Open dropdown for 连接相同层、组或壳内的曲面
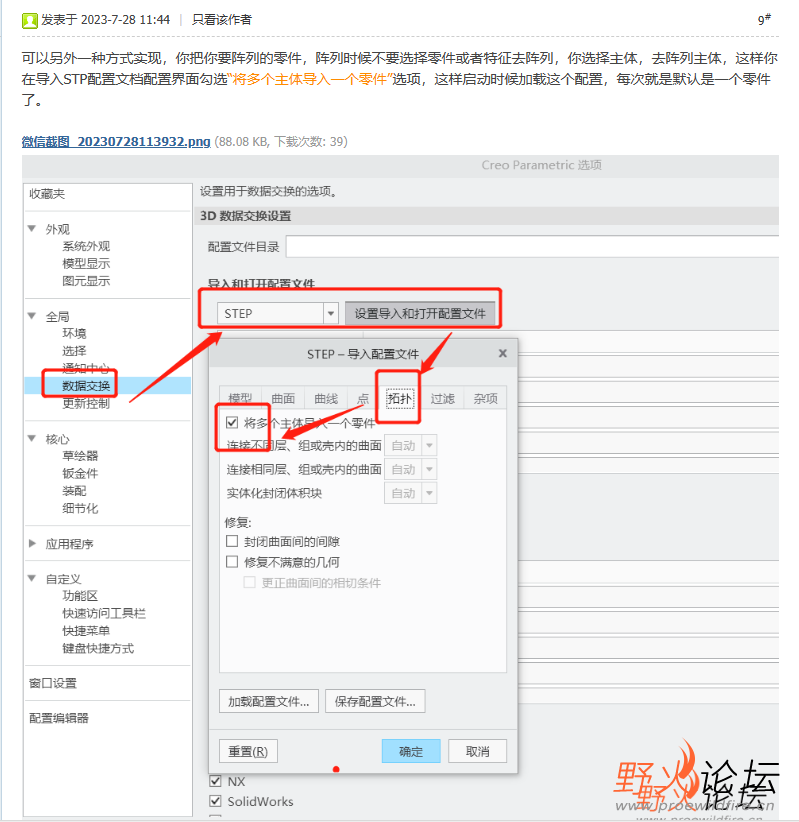Viewport: 799px width, 822px height. tap(429, 469)
